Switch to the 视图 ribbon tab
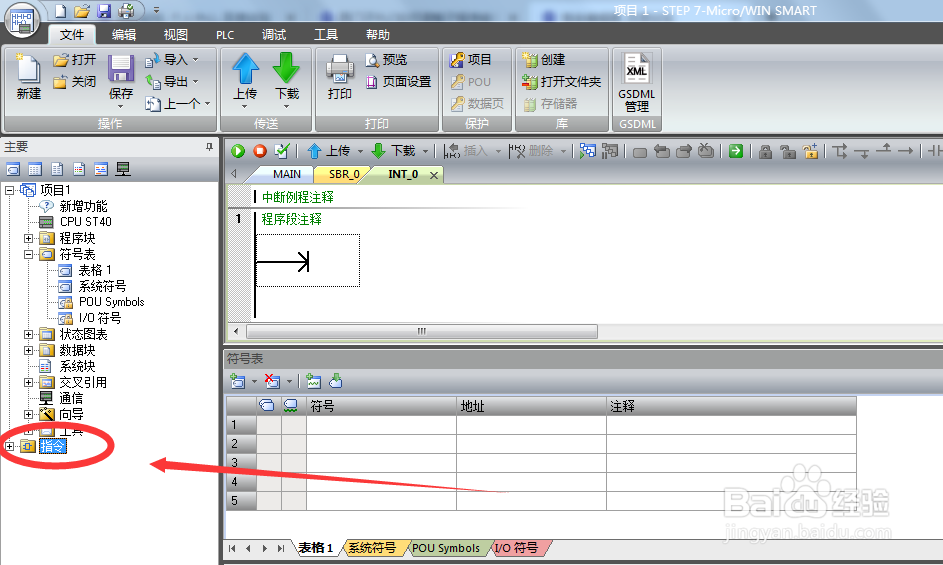Image resolution: width=943 pixels, height=565 pixels. tap(176, 35)
